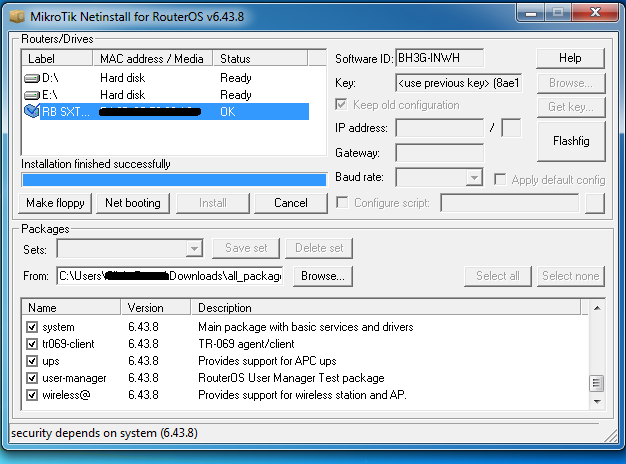This screenshot has width=626, height=464.
Task: Click Select none button
Action: (571, 276)
